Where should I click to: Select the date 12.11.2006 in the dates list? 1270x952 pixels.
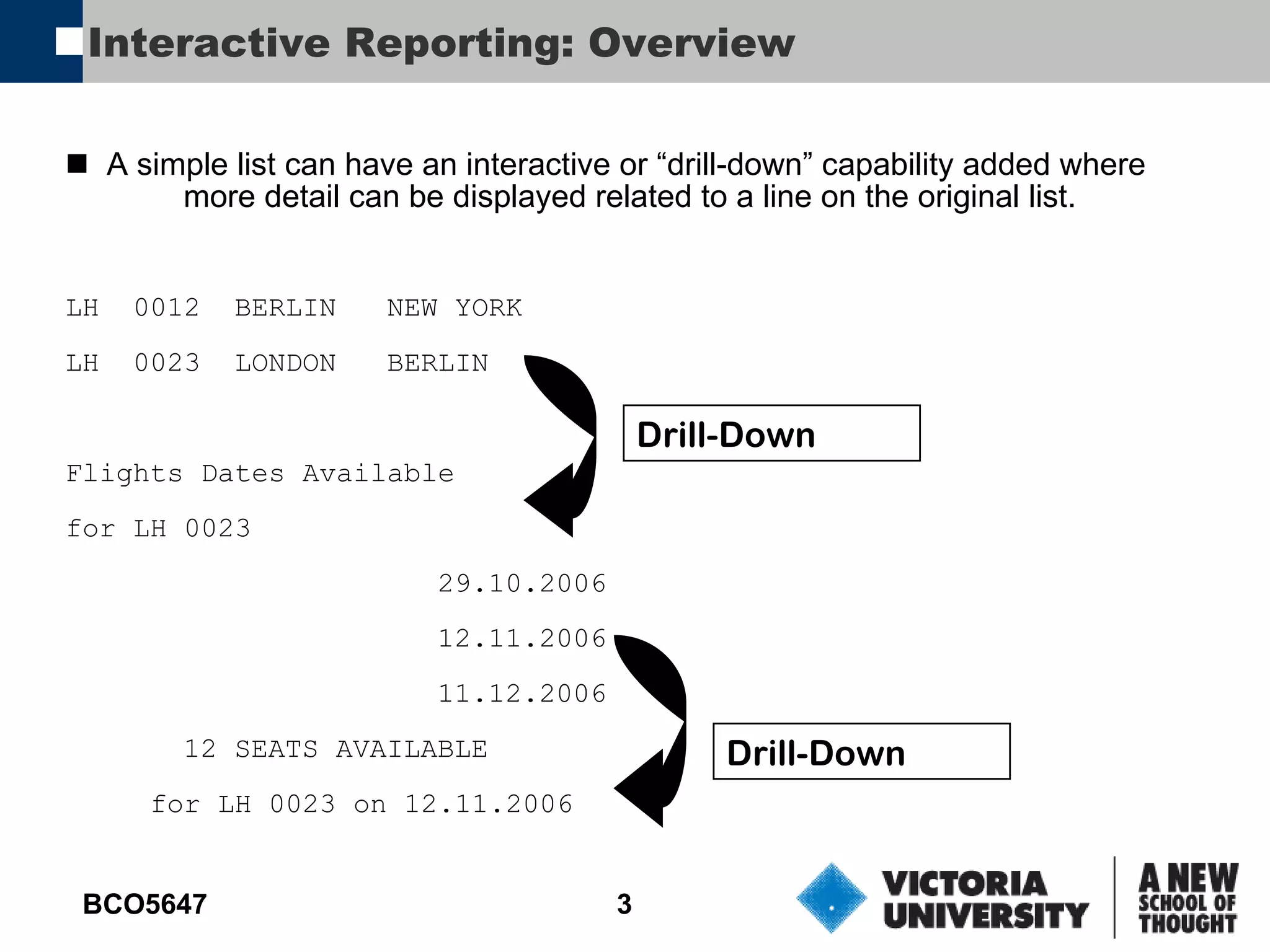[x=522, y=639]
